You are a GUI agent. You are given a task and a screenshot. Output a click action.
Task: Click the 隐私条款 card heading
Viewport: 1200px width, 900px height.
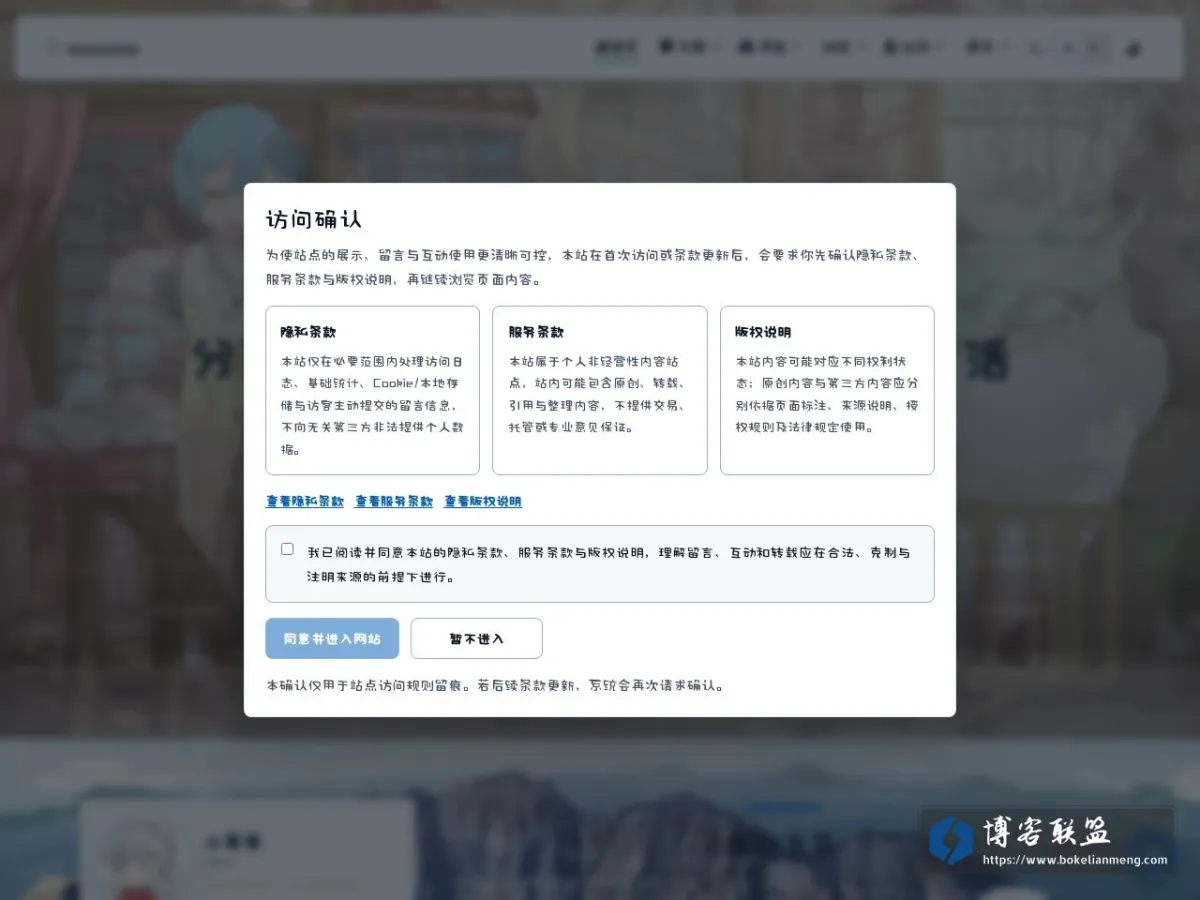coord(309,332)
